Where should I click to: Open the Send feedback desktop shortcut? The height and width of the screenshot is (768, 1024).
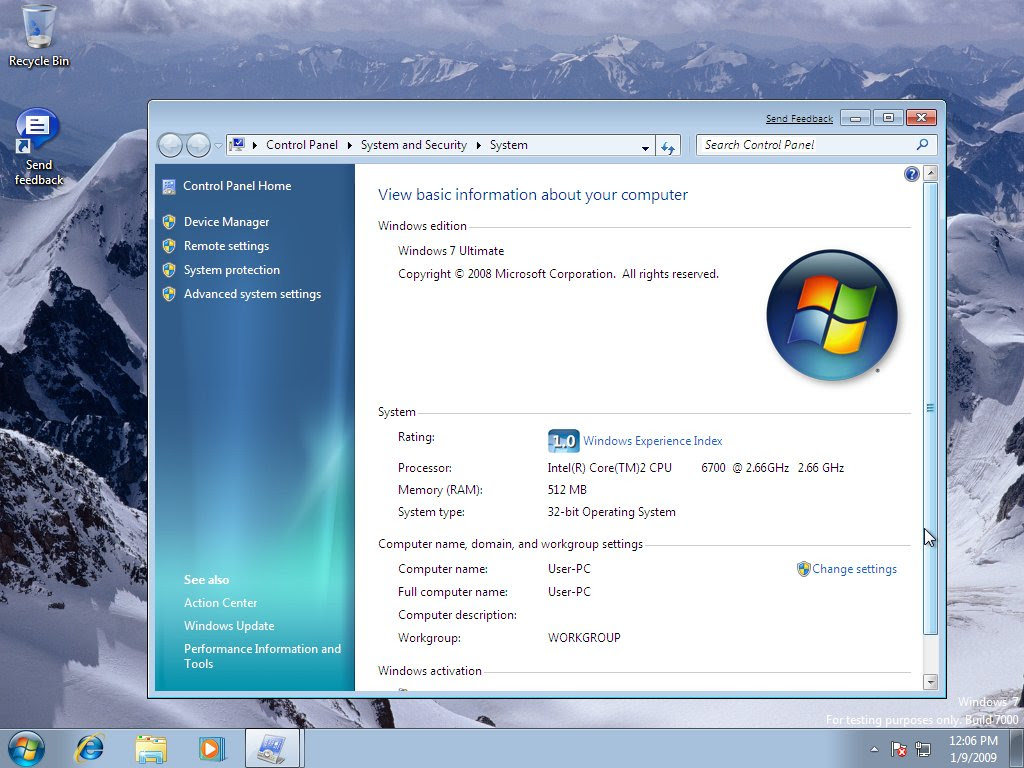[x=39, y=147]
